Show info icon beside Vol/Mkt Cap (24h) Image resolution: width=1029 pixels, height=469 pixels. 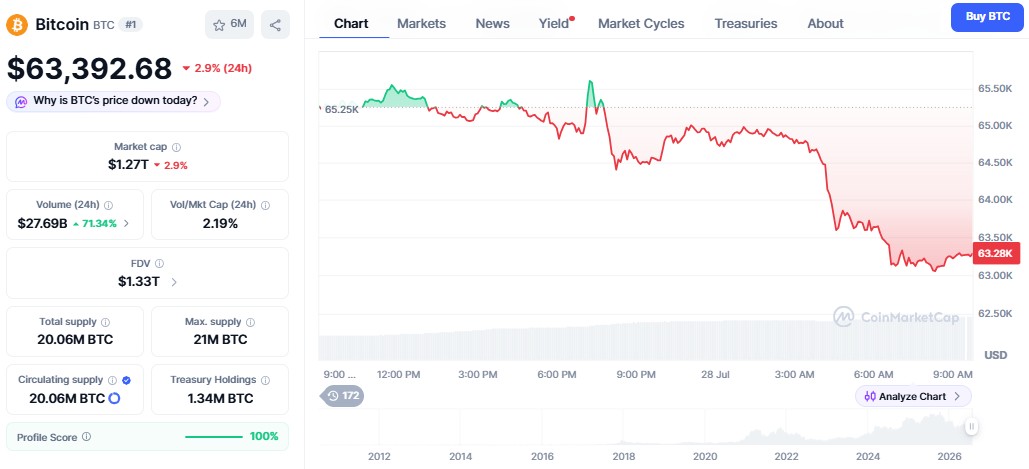265,205
